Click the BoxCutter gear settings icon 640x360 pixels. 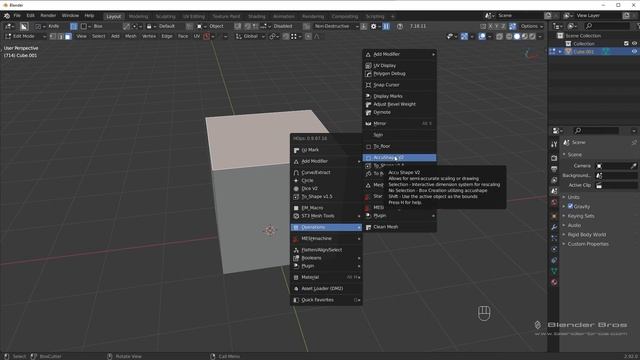[x=373, y=26]
